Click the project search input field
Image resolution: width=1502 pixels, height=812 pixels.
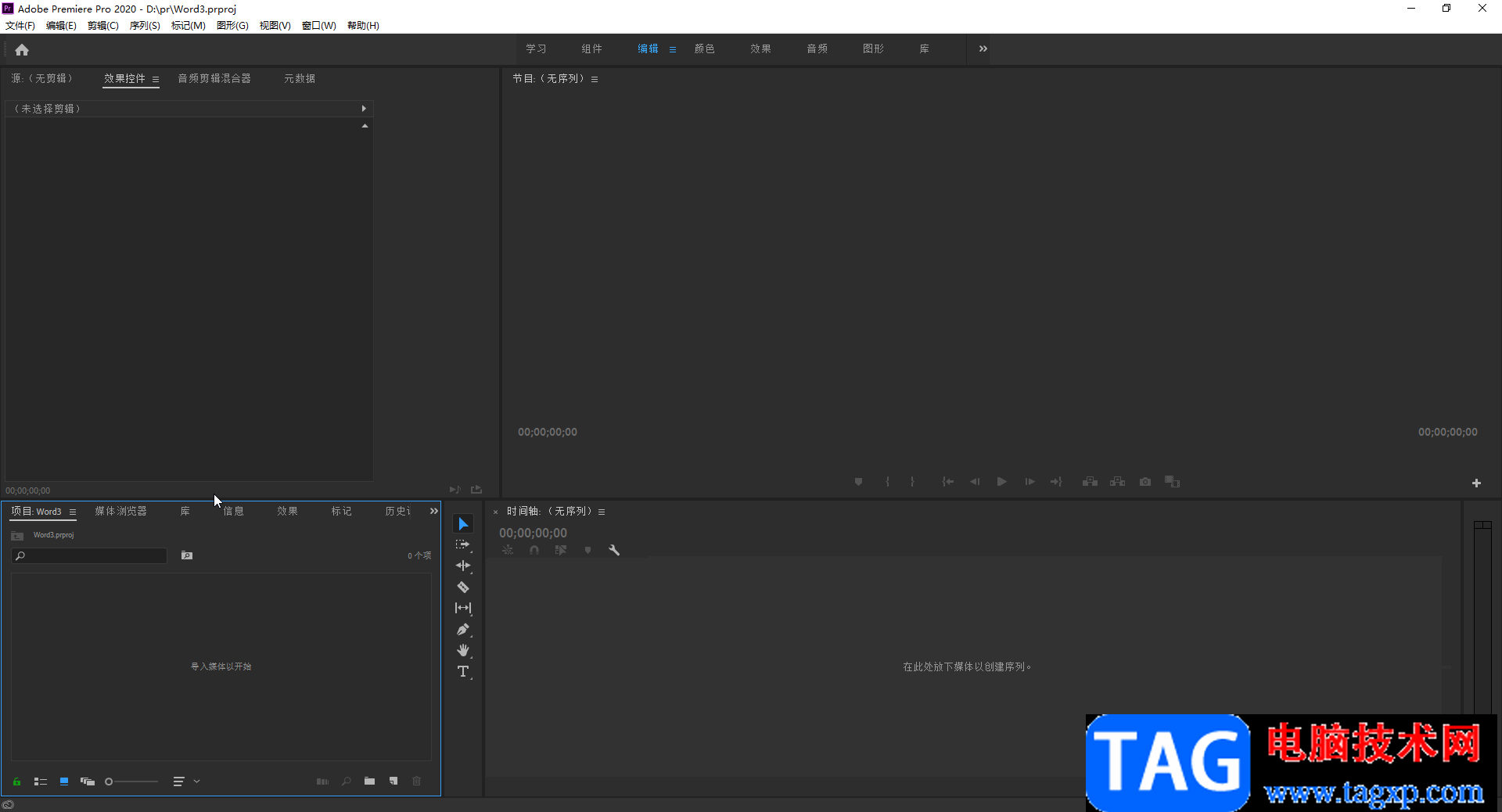pyautogui.click(x=94, y=555)
